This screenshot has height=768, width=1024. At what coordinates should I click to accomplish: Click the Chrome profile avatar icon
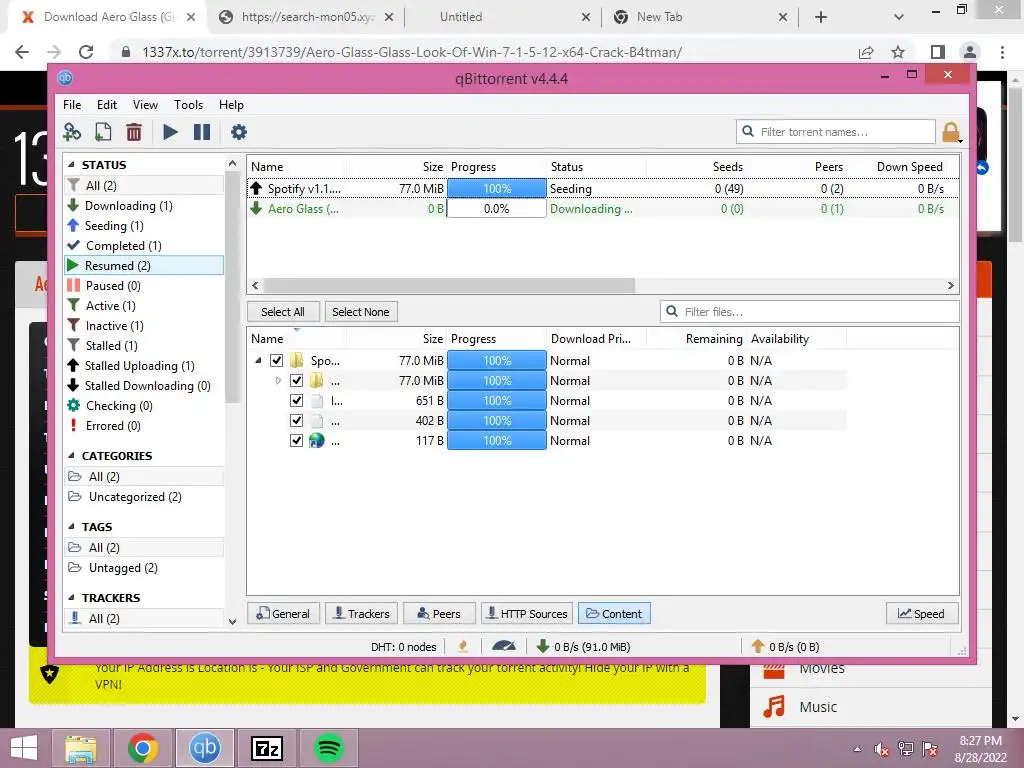pyautogui.click(x=970, y=52)
